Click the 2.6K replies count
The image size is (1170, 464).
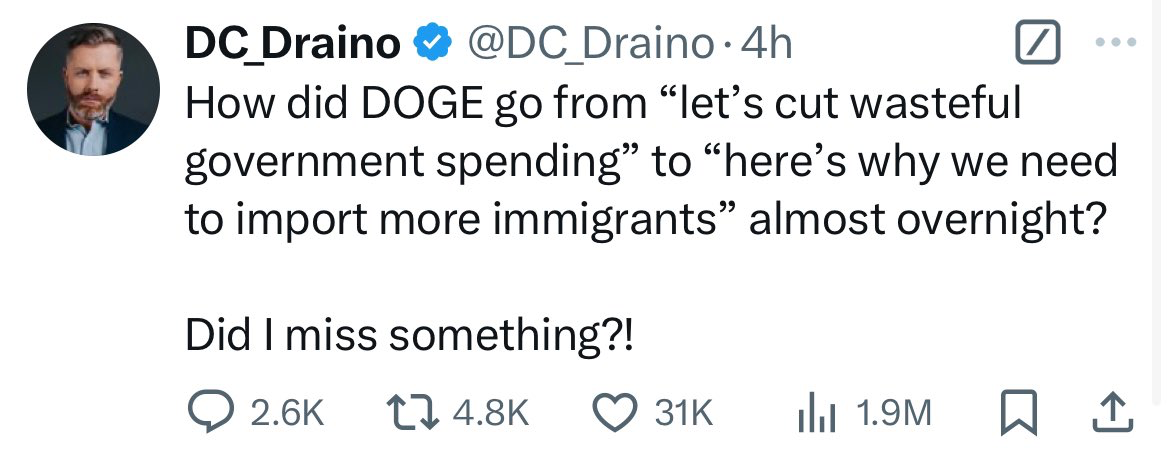point(287,413)
